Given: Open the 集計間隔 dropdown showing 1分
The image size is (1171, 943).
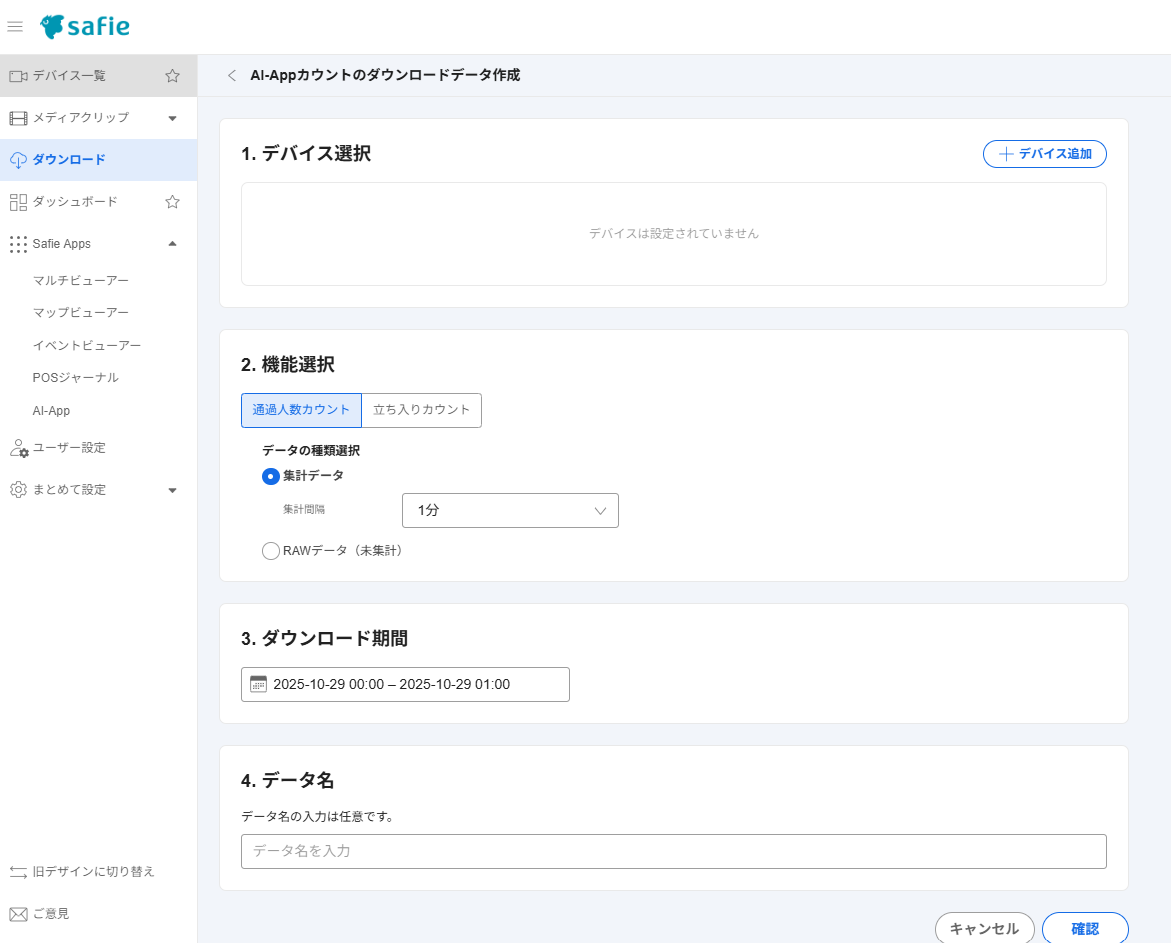Looking at the screenshot, I should click(510, 510).
